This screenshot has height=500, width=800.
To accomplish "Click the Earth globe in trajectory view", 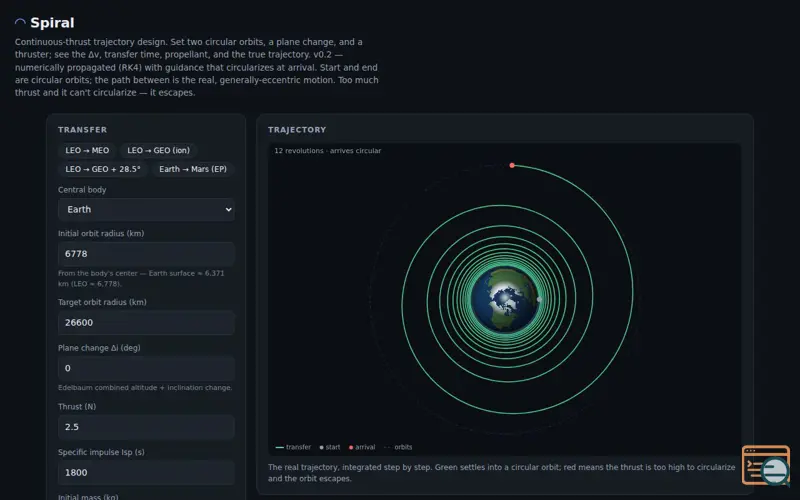I will coord(505,300).
